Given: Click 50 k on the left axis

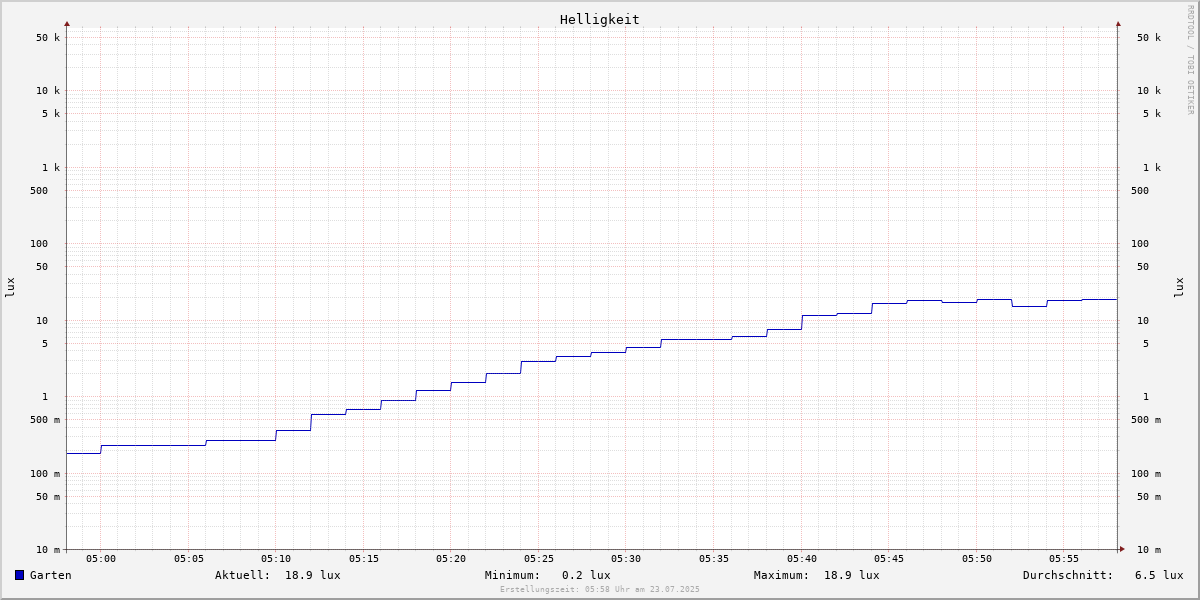Looking at the screenshot, I should pyautogui.click(x=48, y=38).
